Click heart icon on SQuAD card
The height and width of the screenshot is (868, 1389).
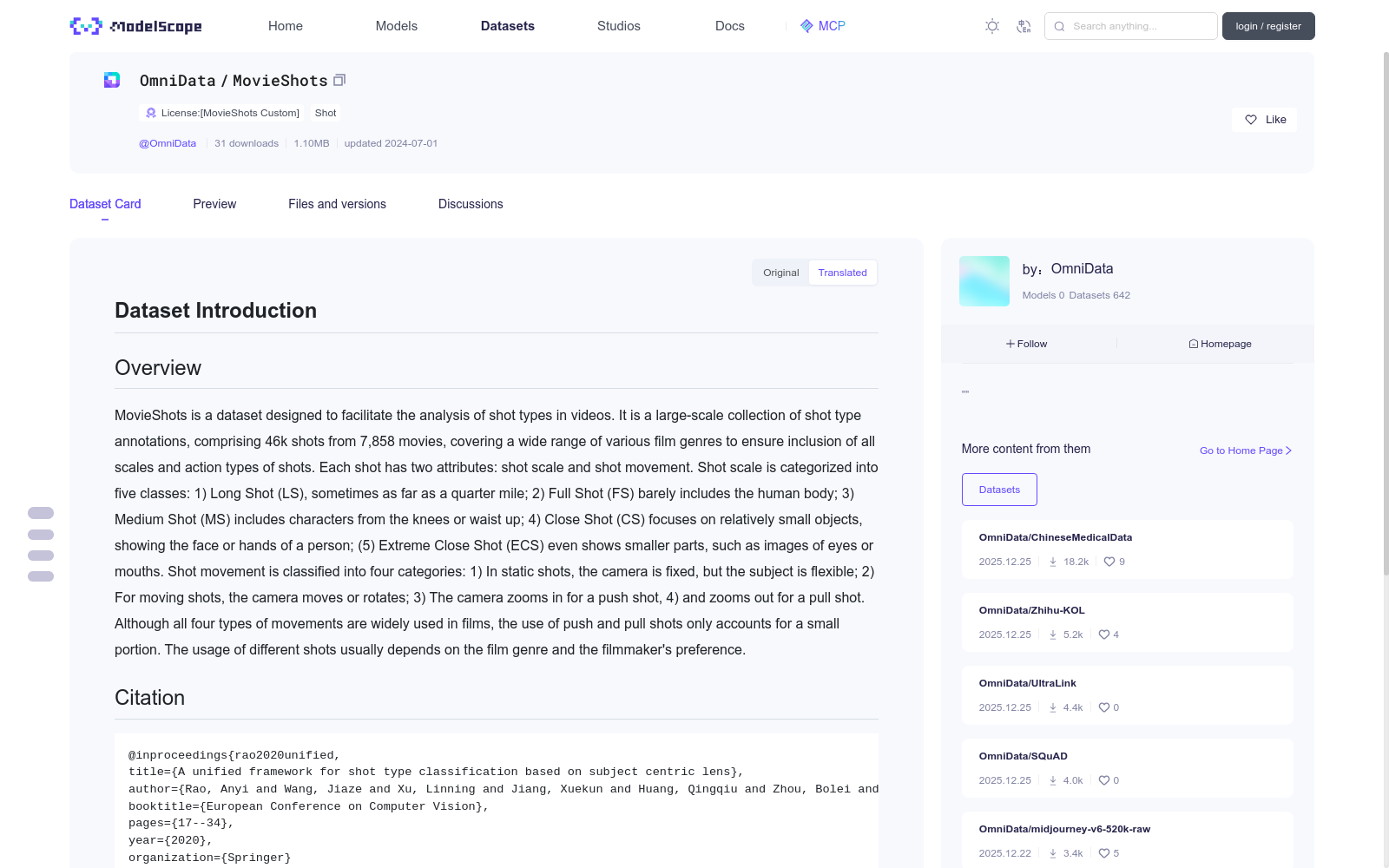(1104, 780)
